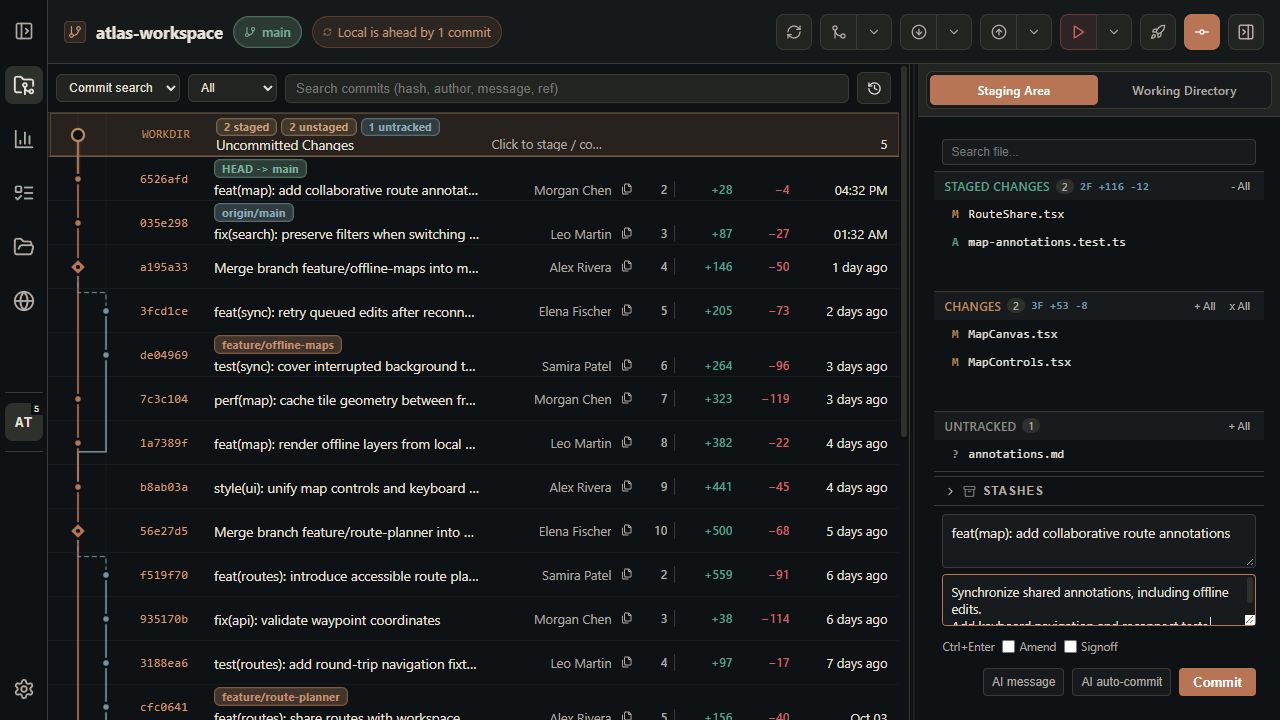Click the Commit button
The image size is (1280, 720).
coord(1217,682)
